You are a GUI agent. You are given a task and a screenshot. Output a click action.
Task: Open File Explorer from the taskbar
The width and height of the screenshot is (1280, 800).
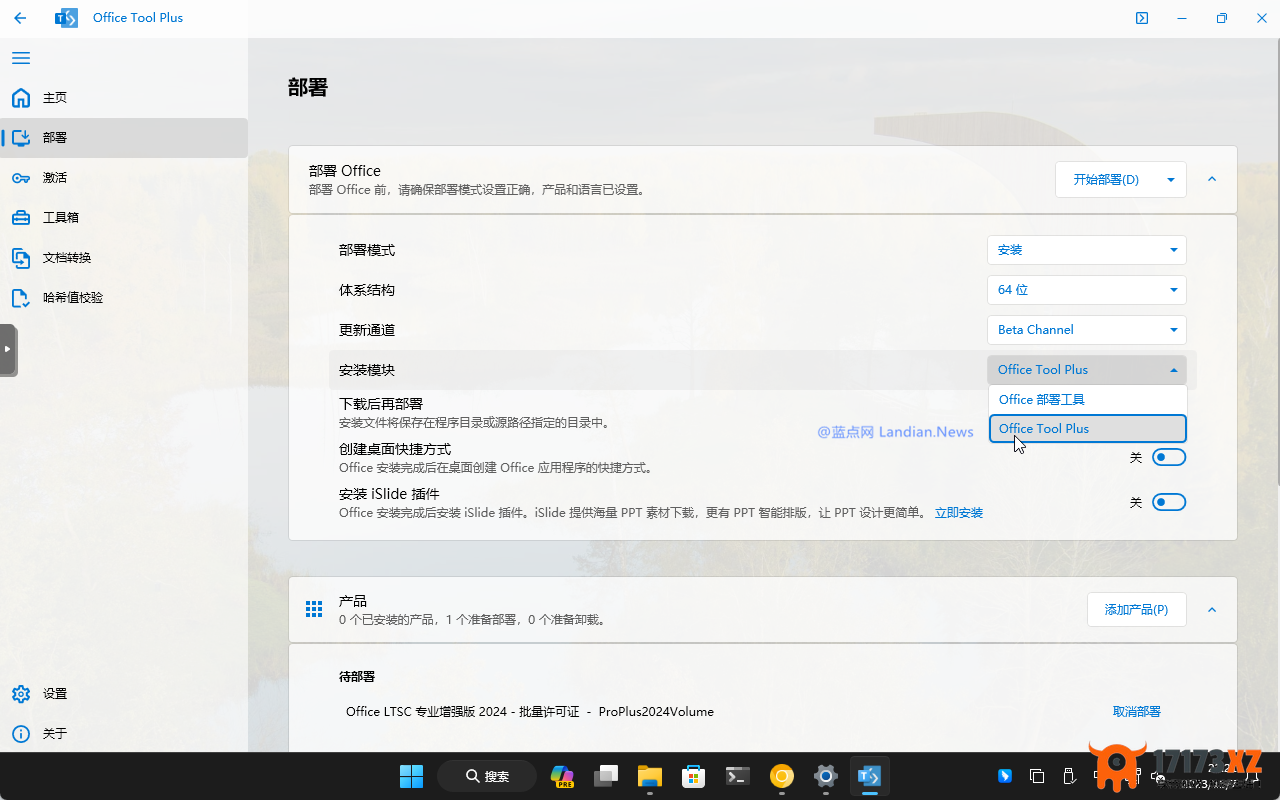pos(650,776)
